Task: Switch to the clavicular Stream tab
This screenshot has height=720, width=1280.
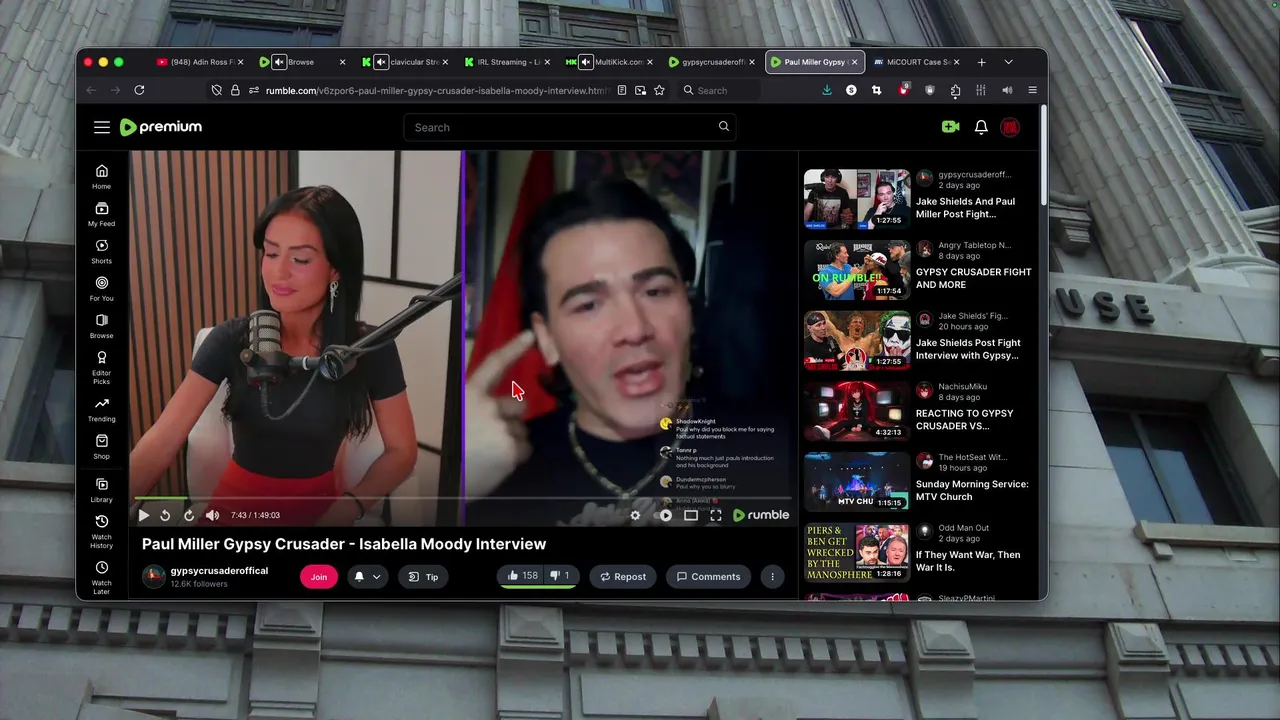Action: [404, 62]
